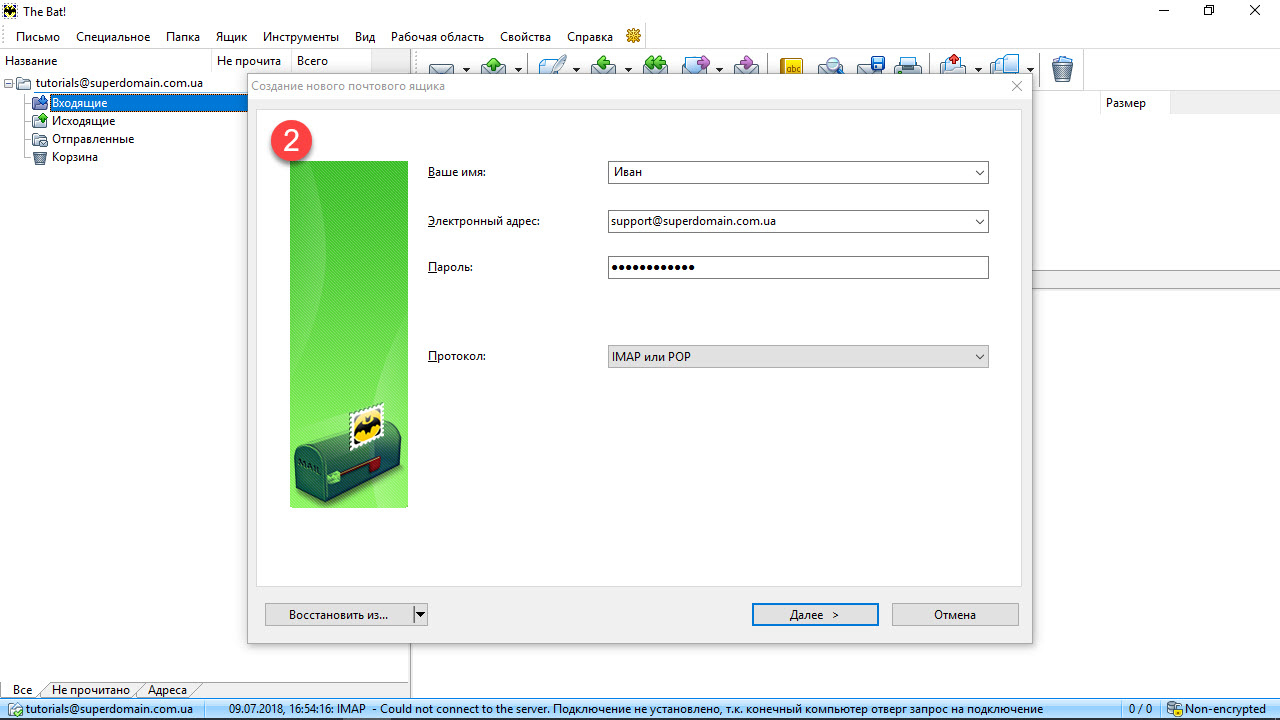Click the Отмена button
Screen dimensions: 1280x720
955,614
